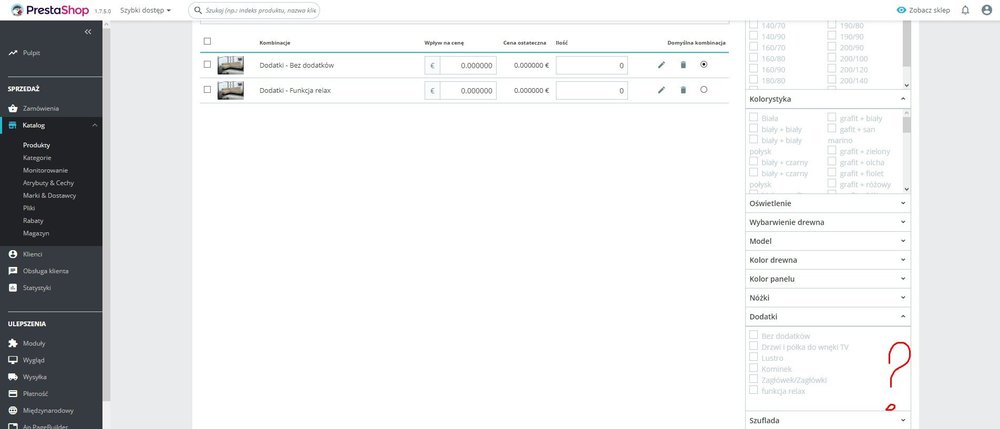This screenshot has width=1000, height=429.
Task: Open Szybki dostęp quick access dropdown
Action: click(x=145, y=10)
